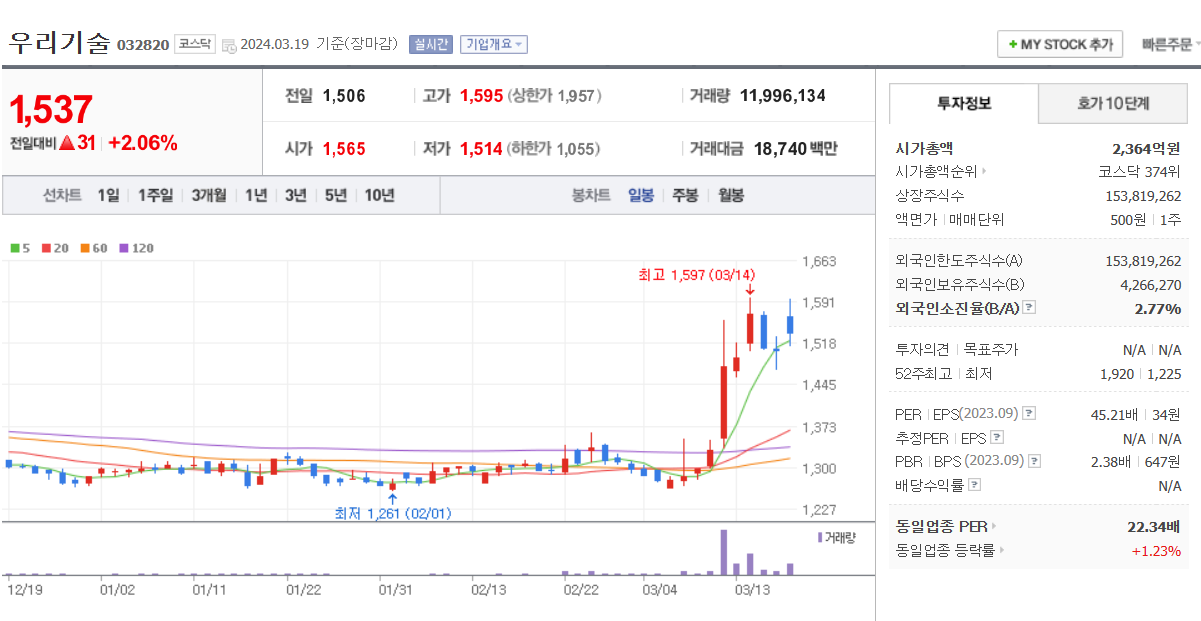Click the calendar icon before 2024.03.19 date
1201x621 pixels.
(229, 45)
